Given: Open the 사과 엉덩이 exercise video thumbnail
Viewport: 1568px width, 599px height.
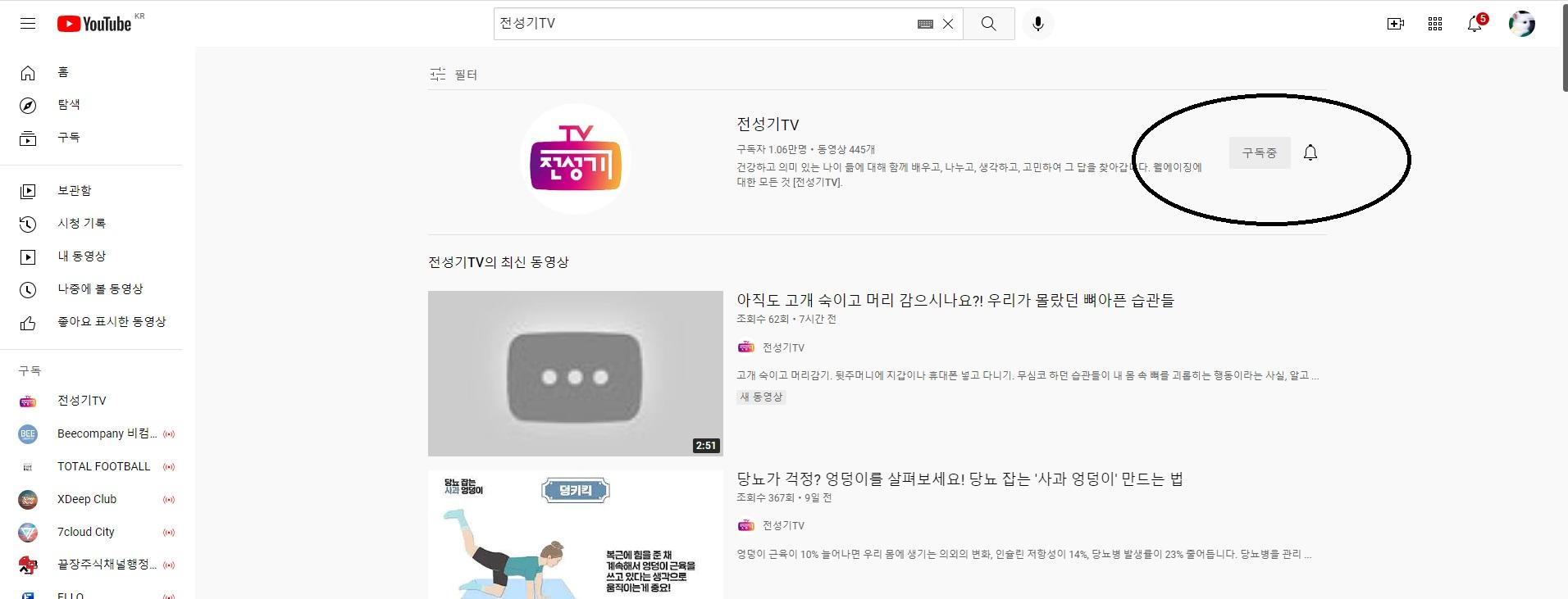Looking at the screenshot, I should tap(576, 534).
